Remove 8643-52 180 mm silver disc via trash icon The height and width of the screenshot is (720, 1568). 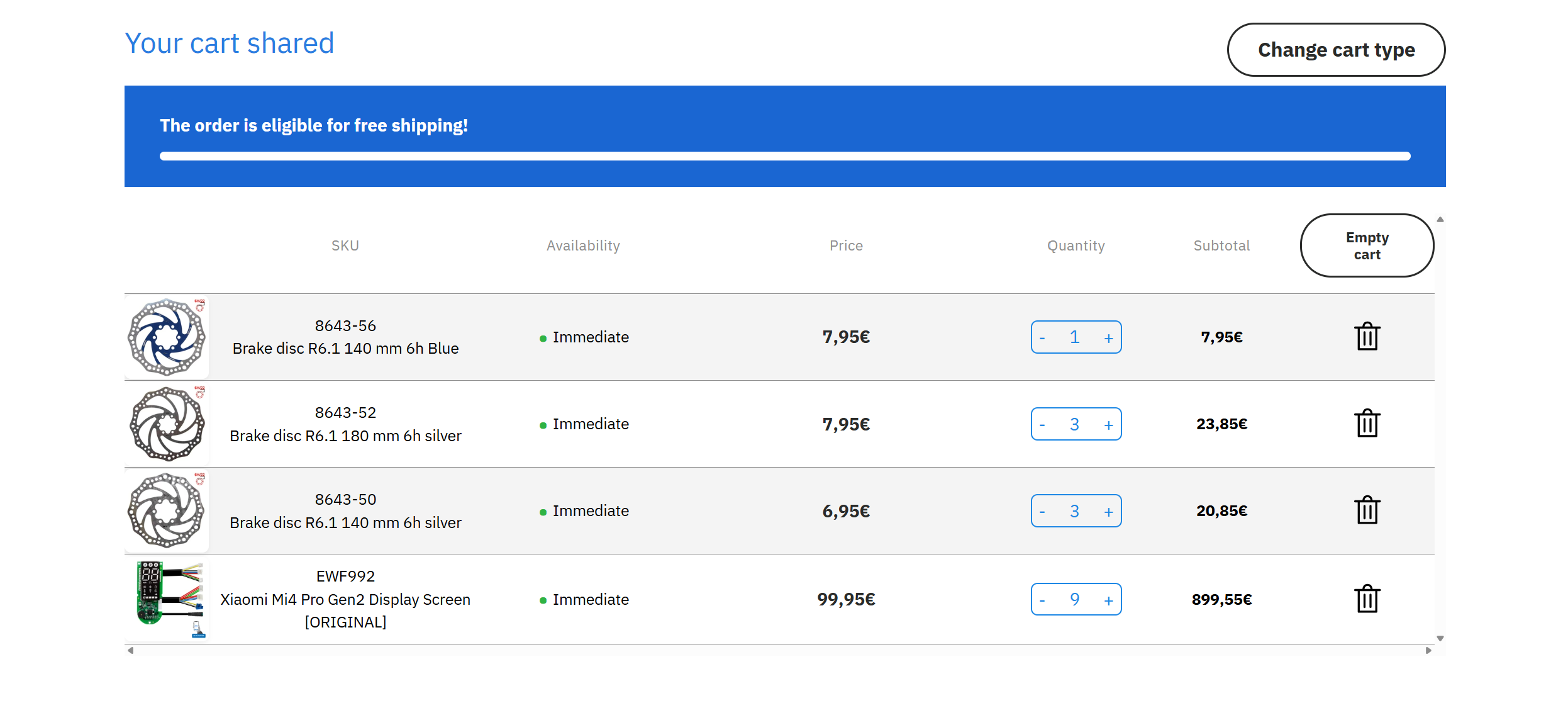pyautogui.click(x=1366, y=424)
